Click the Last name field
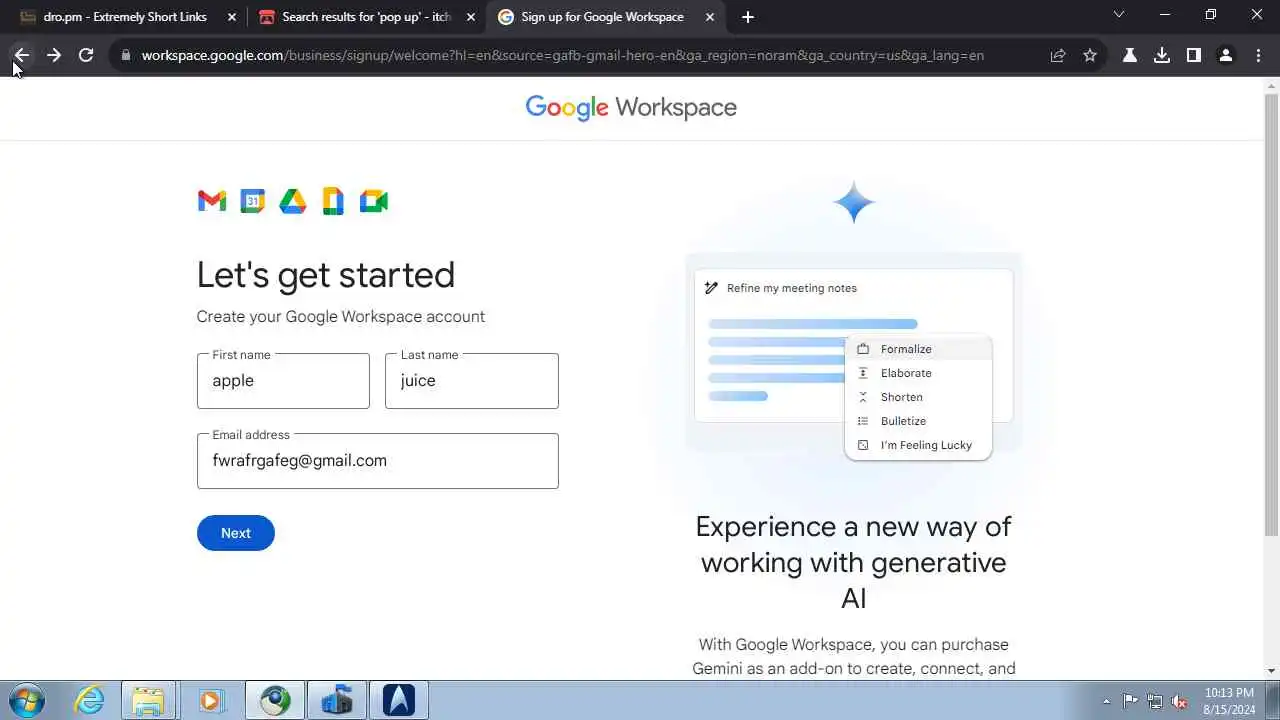Image resolution: width=1280 pixels, height=720 pixels. coord(472,381)
